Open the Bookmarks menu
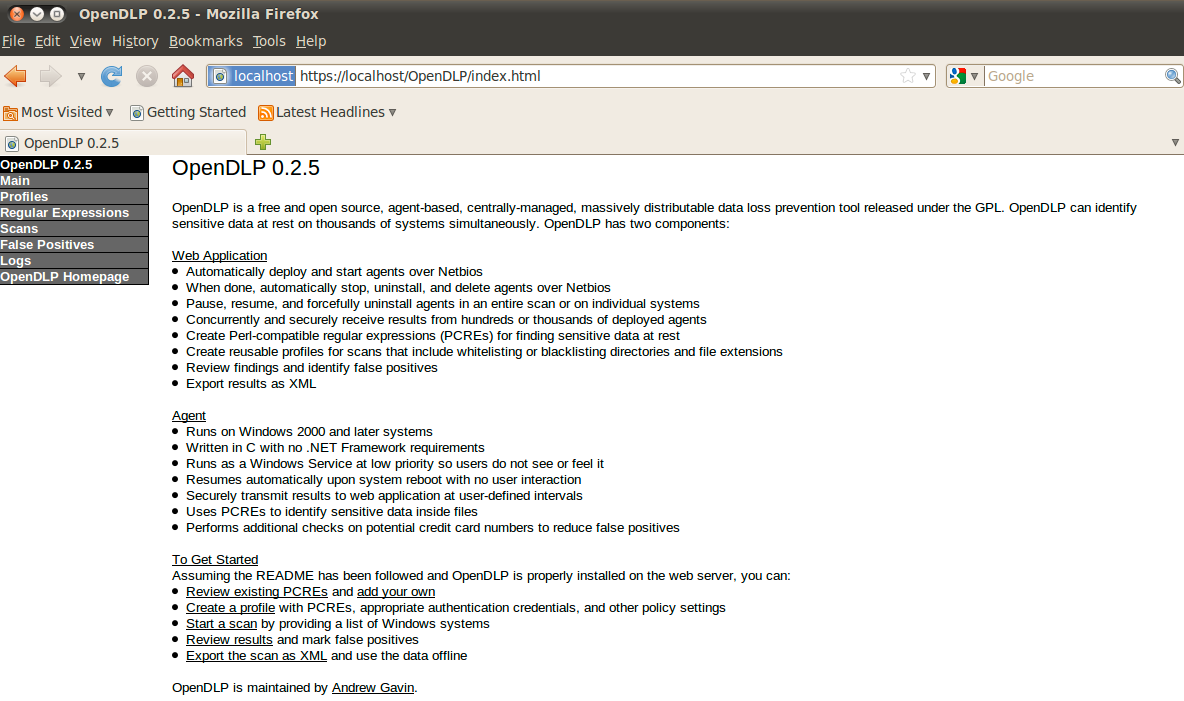 pyautogui.click(x=206, y=41)
